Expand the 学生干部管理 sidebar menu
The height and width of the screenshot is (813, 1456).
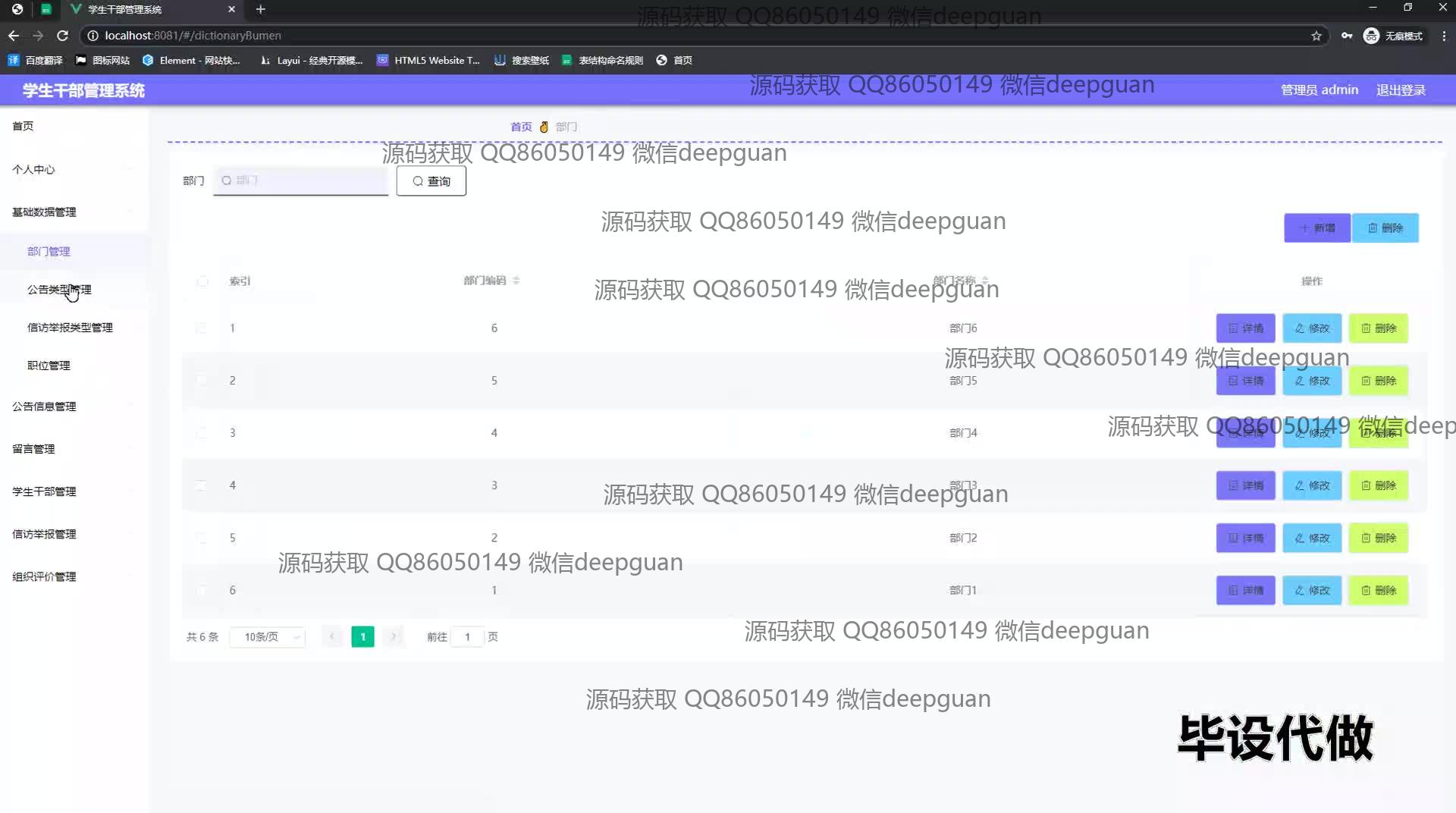44,491
